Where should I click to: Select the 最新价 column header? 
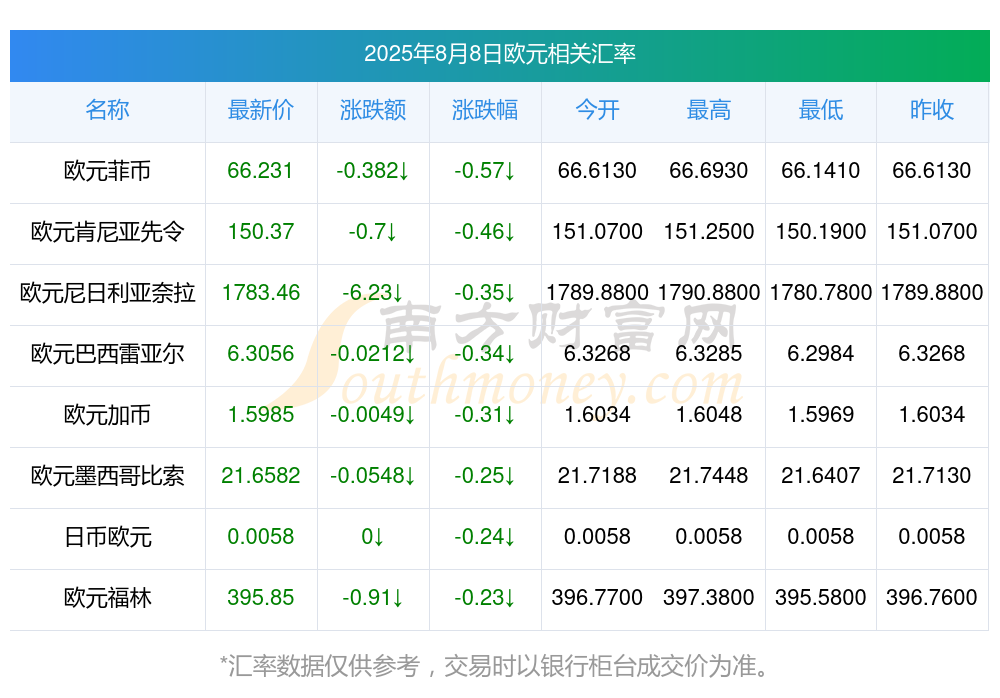click(x=261, y=110)
